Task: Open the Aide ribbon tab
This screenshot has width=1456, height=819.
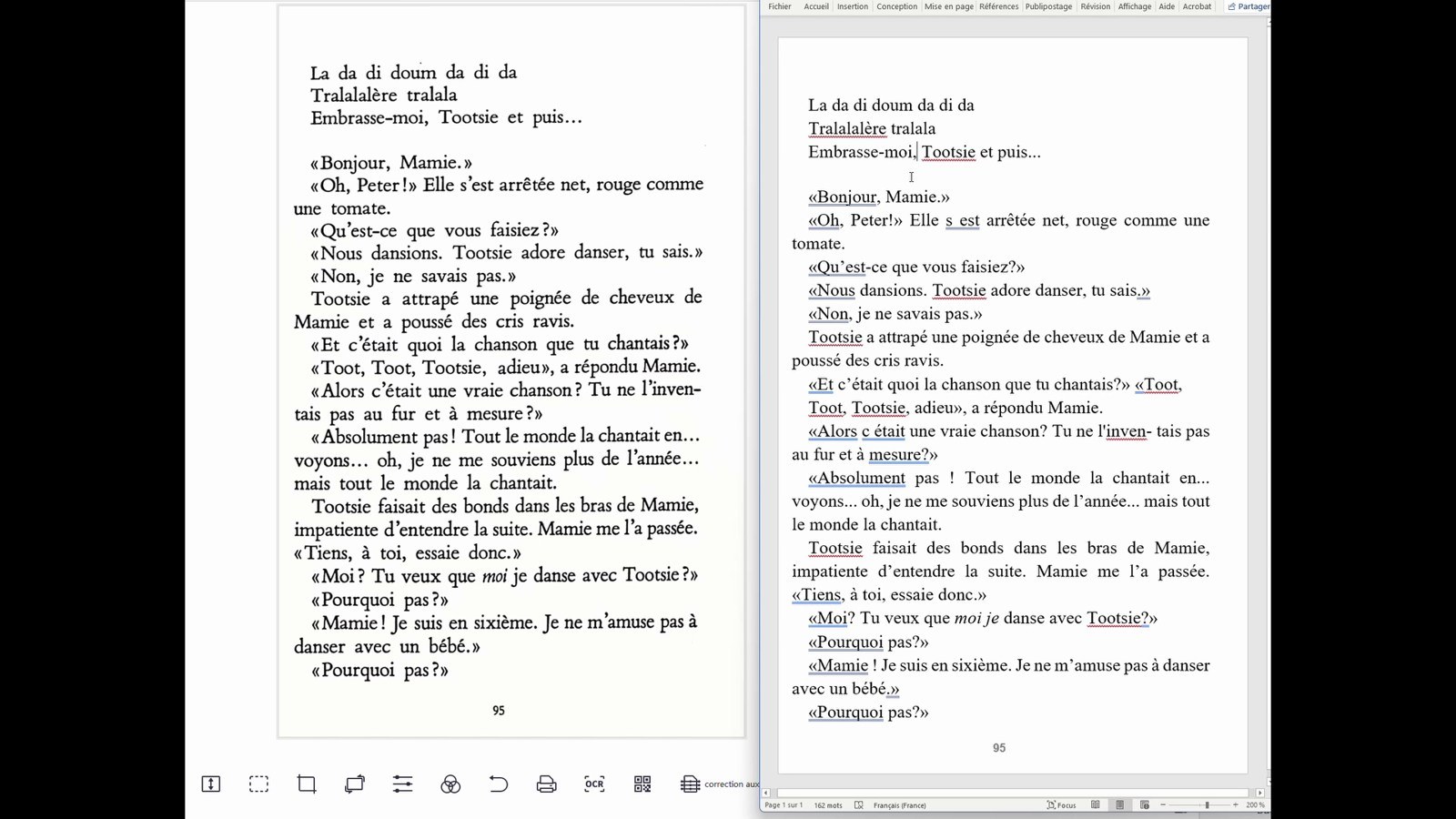Action: [x=1167, y=6]
